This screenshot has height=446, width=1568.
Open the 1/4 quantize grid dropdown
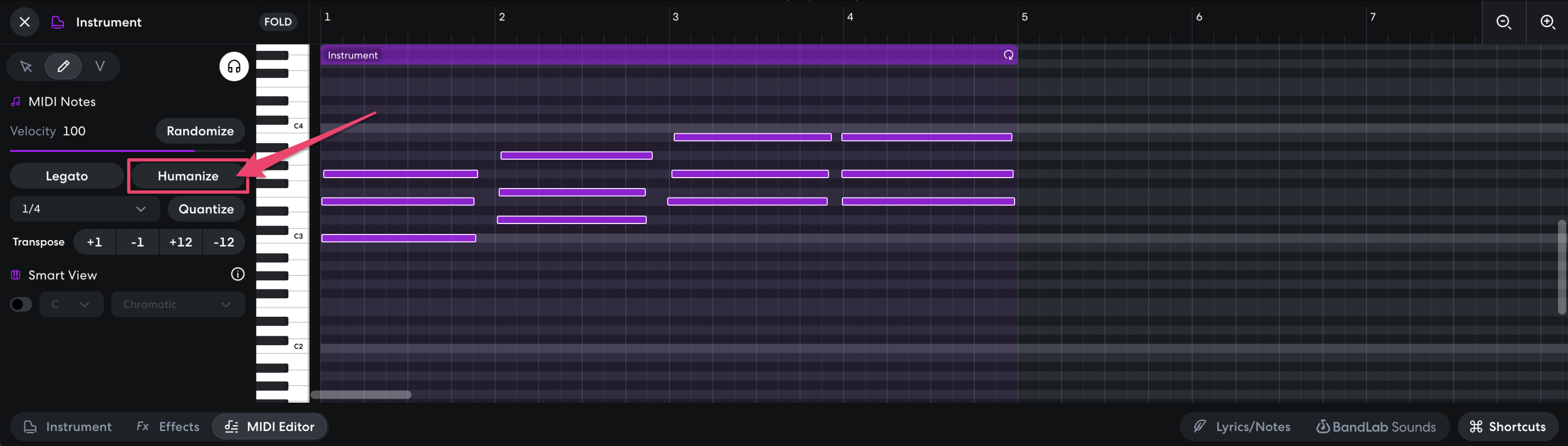click(x=84, y=209)
